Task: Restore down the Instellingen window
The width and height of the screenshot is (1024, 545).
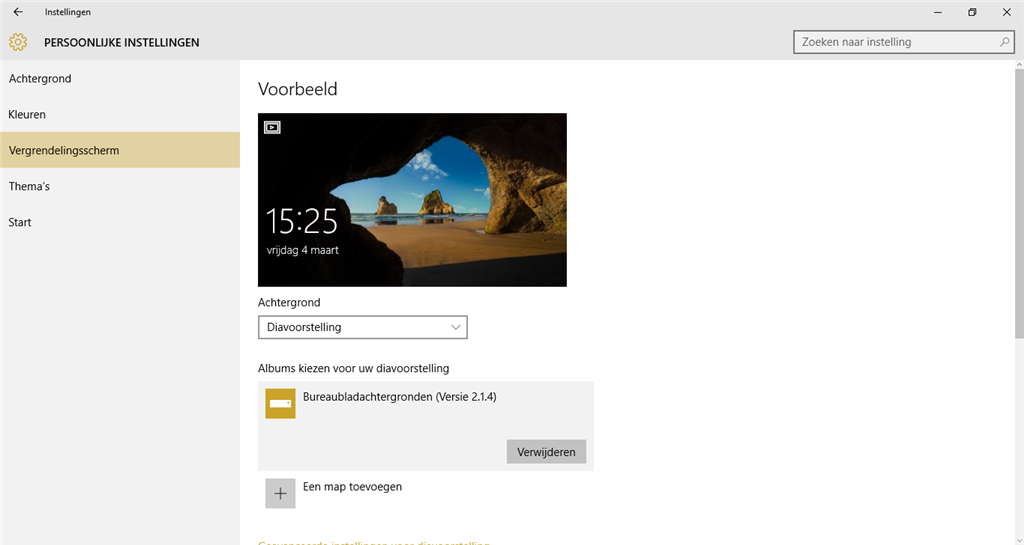Action: point(972,12)
